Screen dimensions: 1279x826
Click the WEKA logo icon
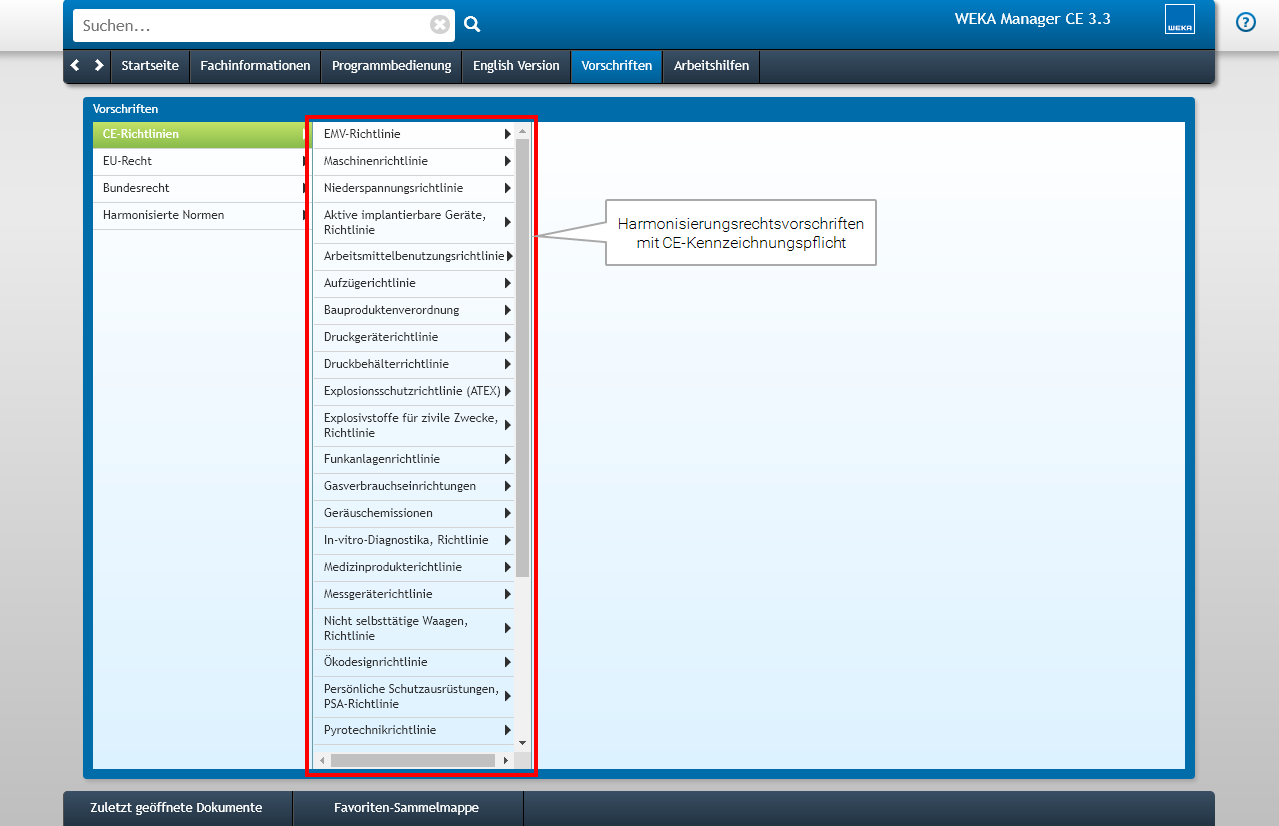[x=1179, y=20]
